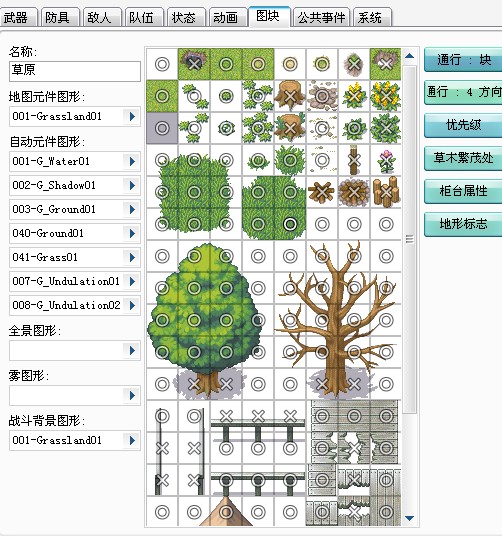Screen dimensions: 502x536
Task: Go to the 动画 tab
Action: coord(228,17)
